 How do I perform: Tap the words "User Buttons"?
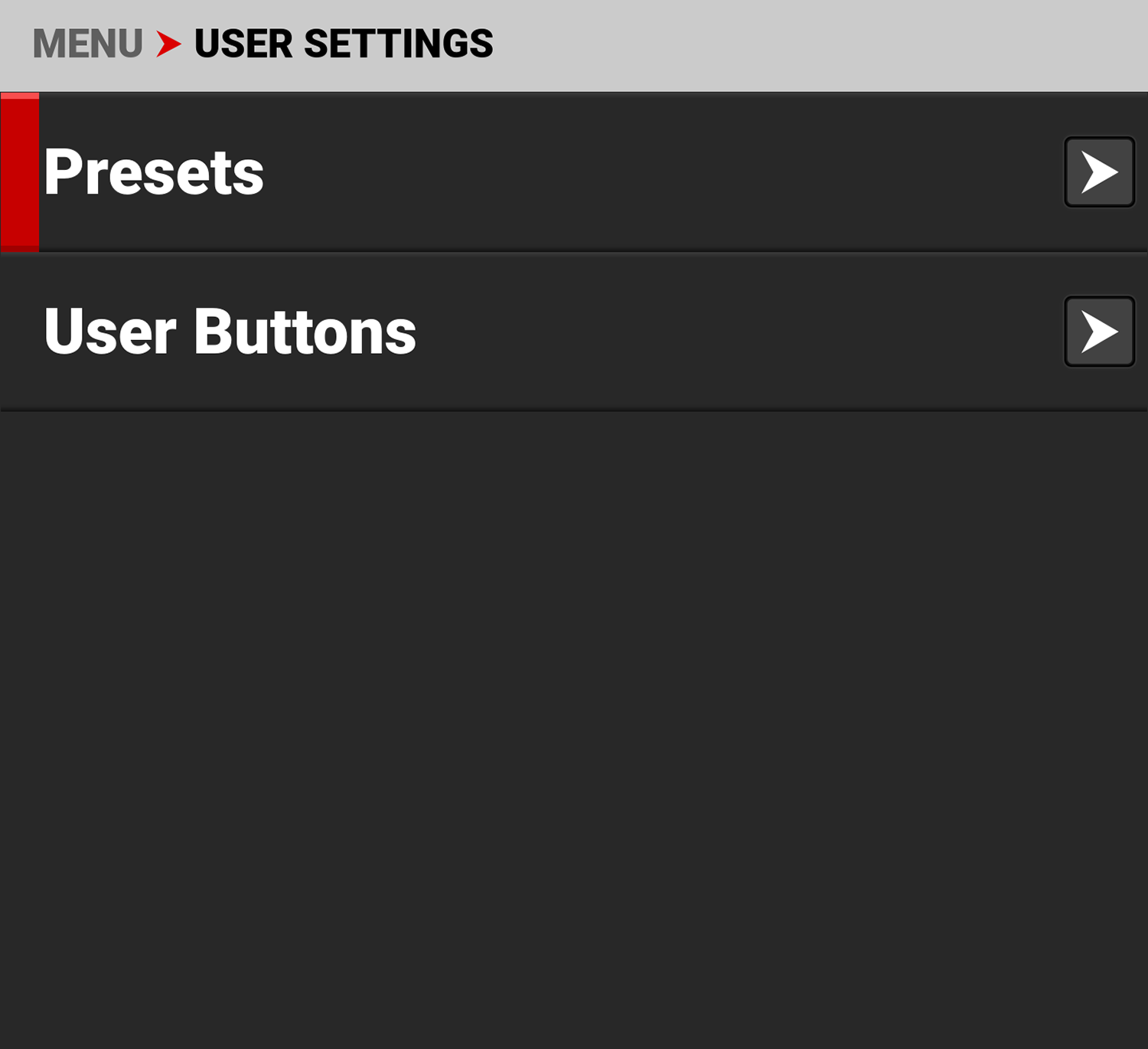(x=230, y=332)
